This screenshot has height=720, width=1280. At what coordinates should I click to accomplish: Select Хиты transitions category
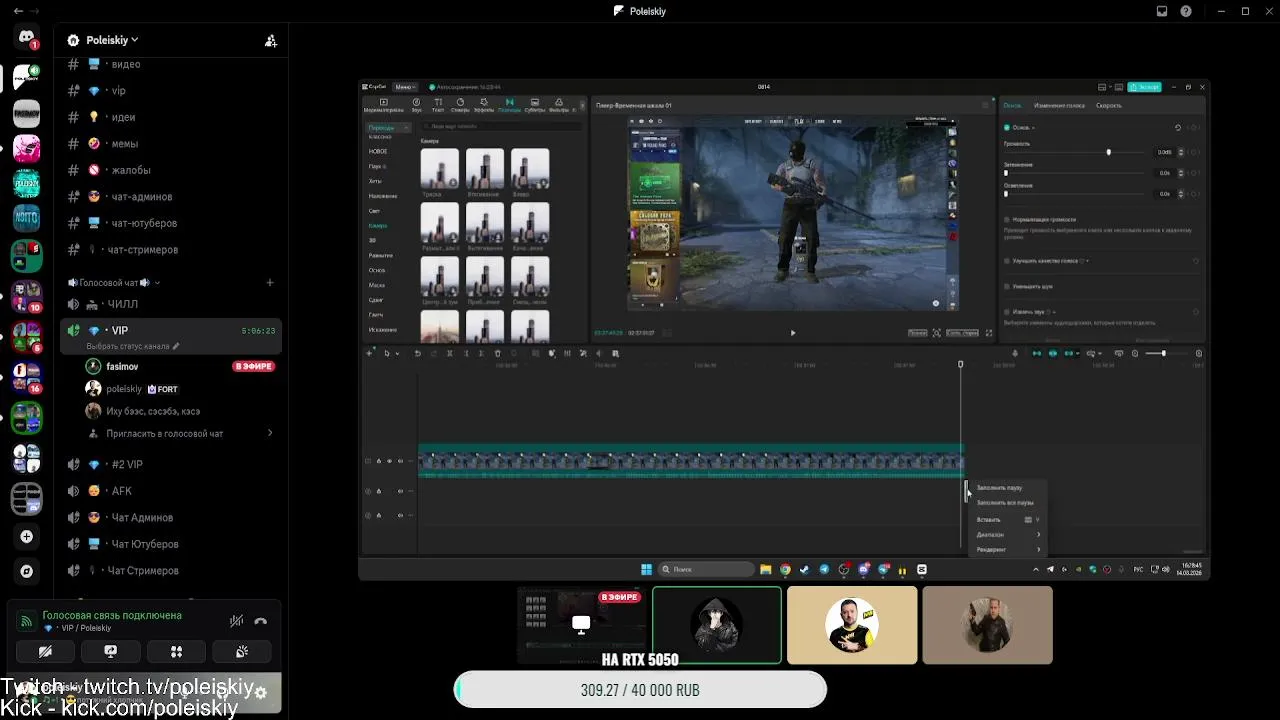coord(375,181)
